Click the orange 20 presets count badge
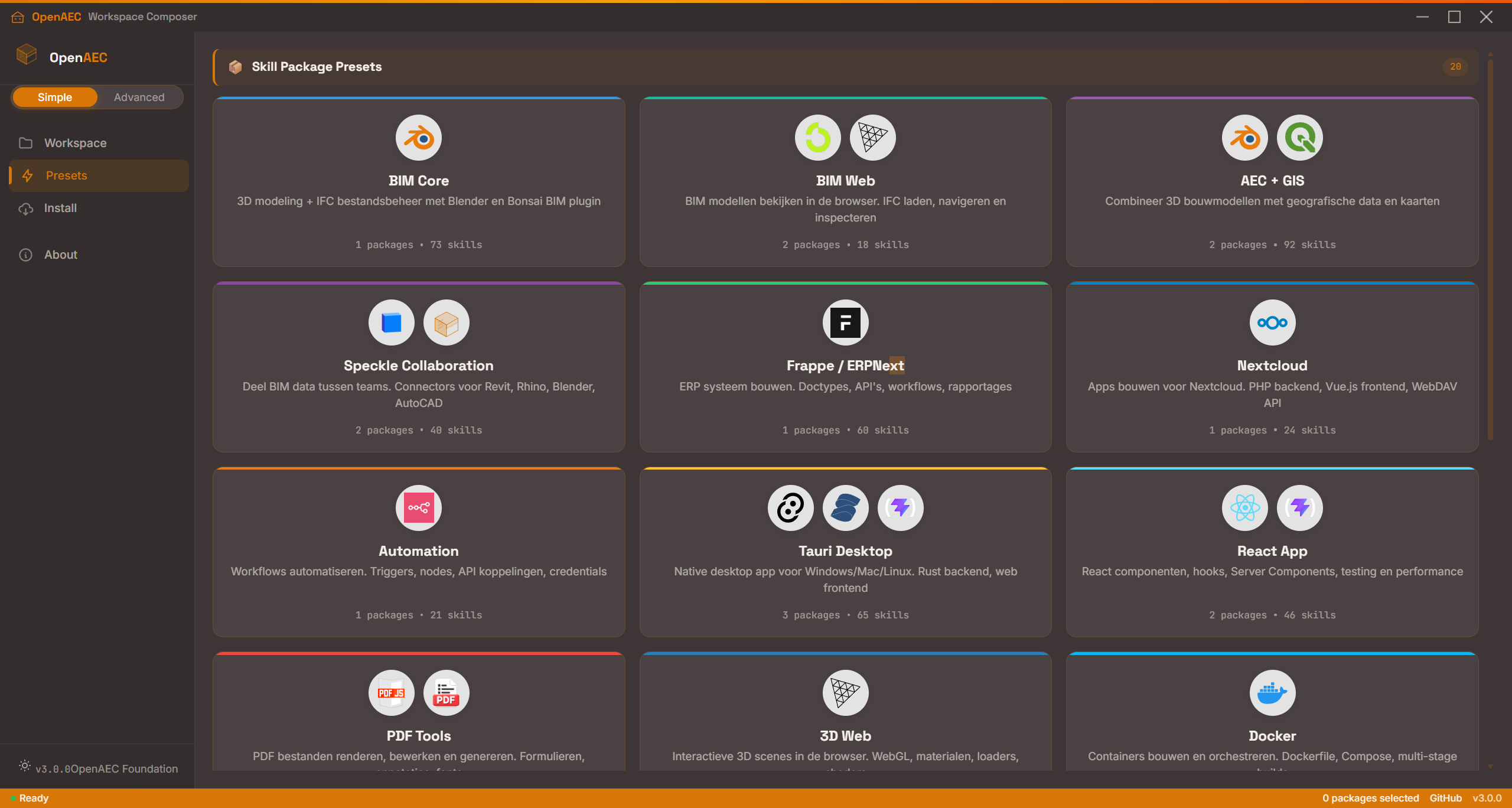Viewport: 1512px width, 808px height. (1455, 67)
